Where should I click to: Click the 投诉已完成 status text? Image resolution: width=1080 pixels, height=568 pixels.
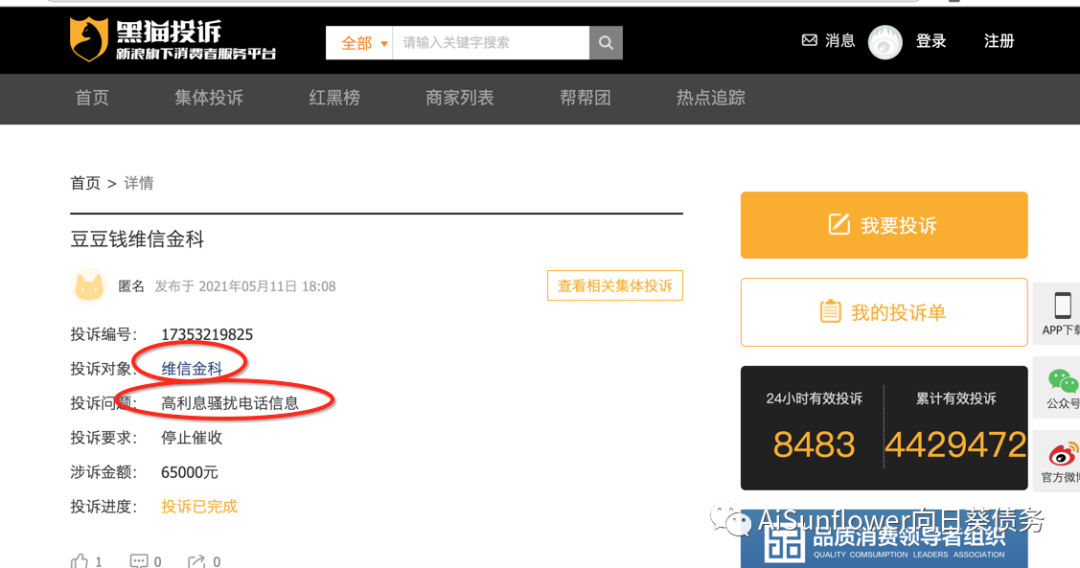199,507
